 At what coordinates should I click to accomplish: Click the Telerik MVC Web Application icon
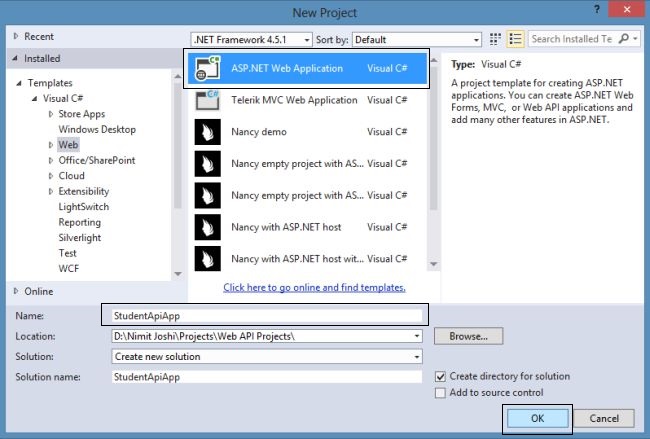208,100
